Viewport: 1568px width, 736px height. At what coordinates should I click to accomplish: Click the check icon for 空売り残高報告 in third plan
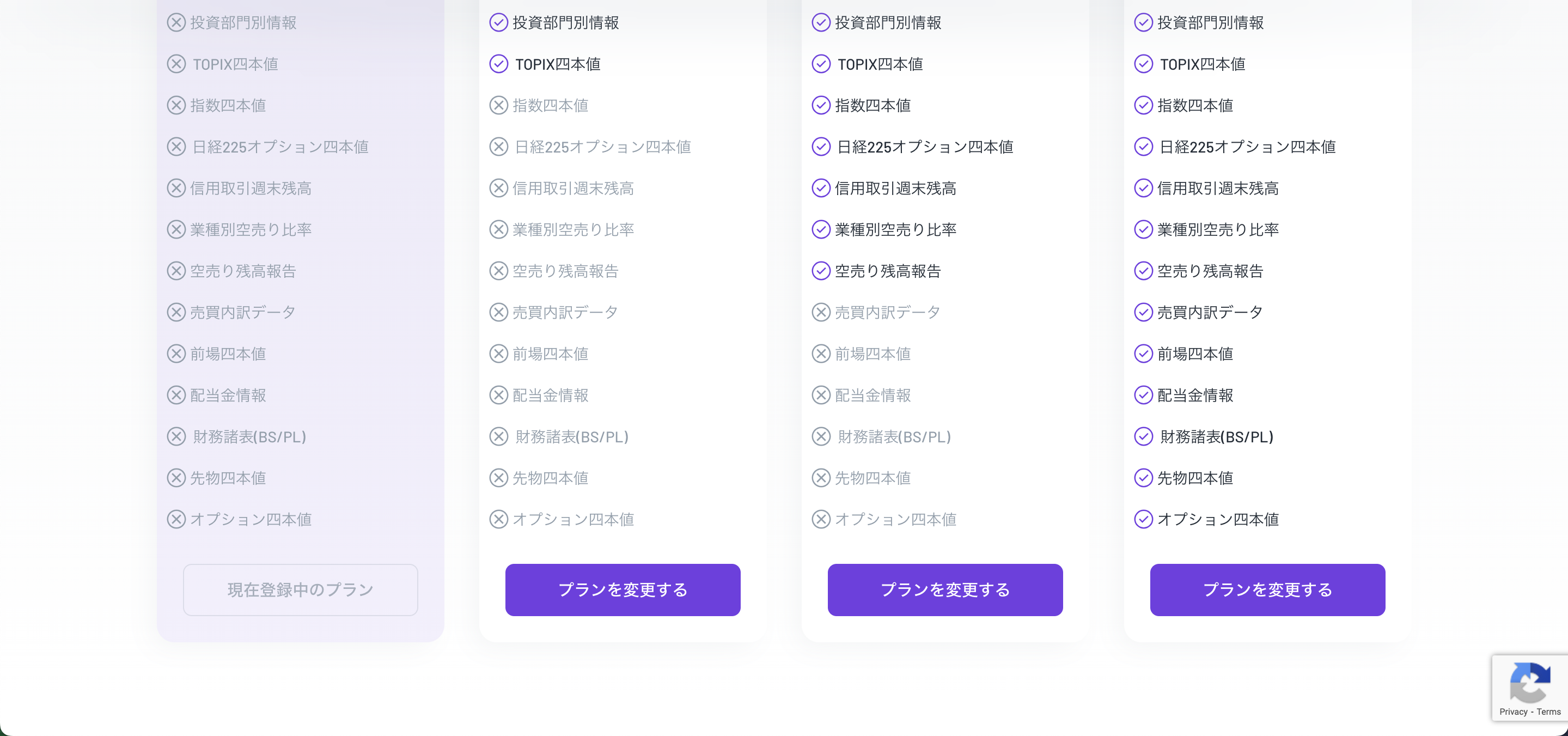coord(821,270)
